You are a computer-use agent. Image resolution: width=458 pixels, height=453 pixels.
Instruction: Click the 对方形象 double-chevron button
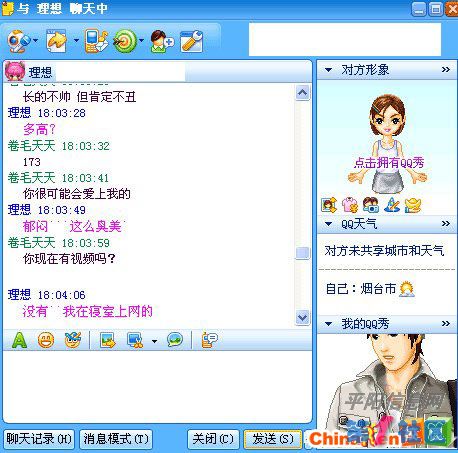446,70
